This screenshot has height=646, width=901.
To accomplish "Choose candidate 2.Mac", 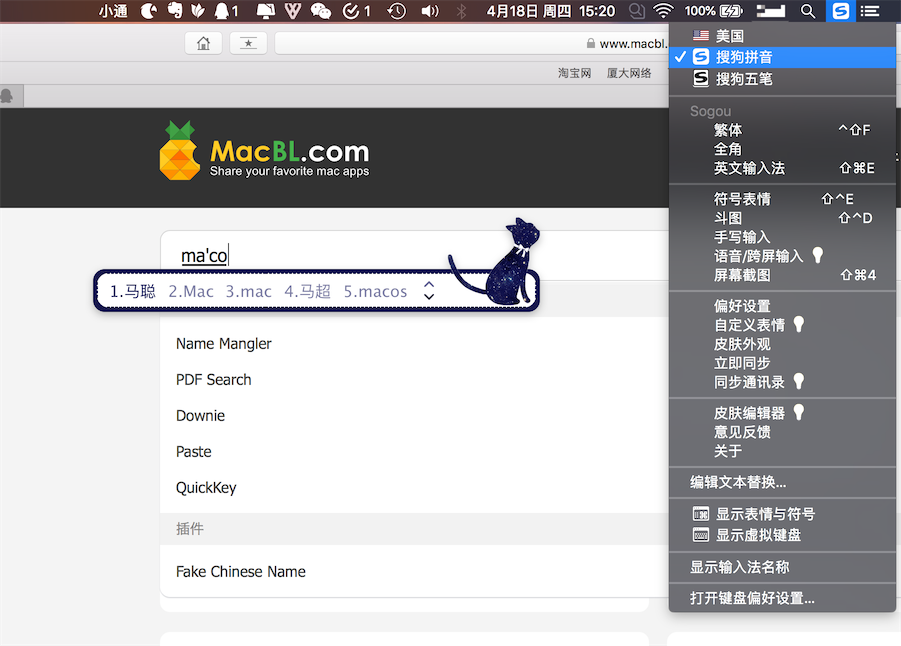I will (191, 291).
